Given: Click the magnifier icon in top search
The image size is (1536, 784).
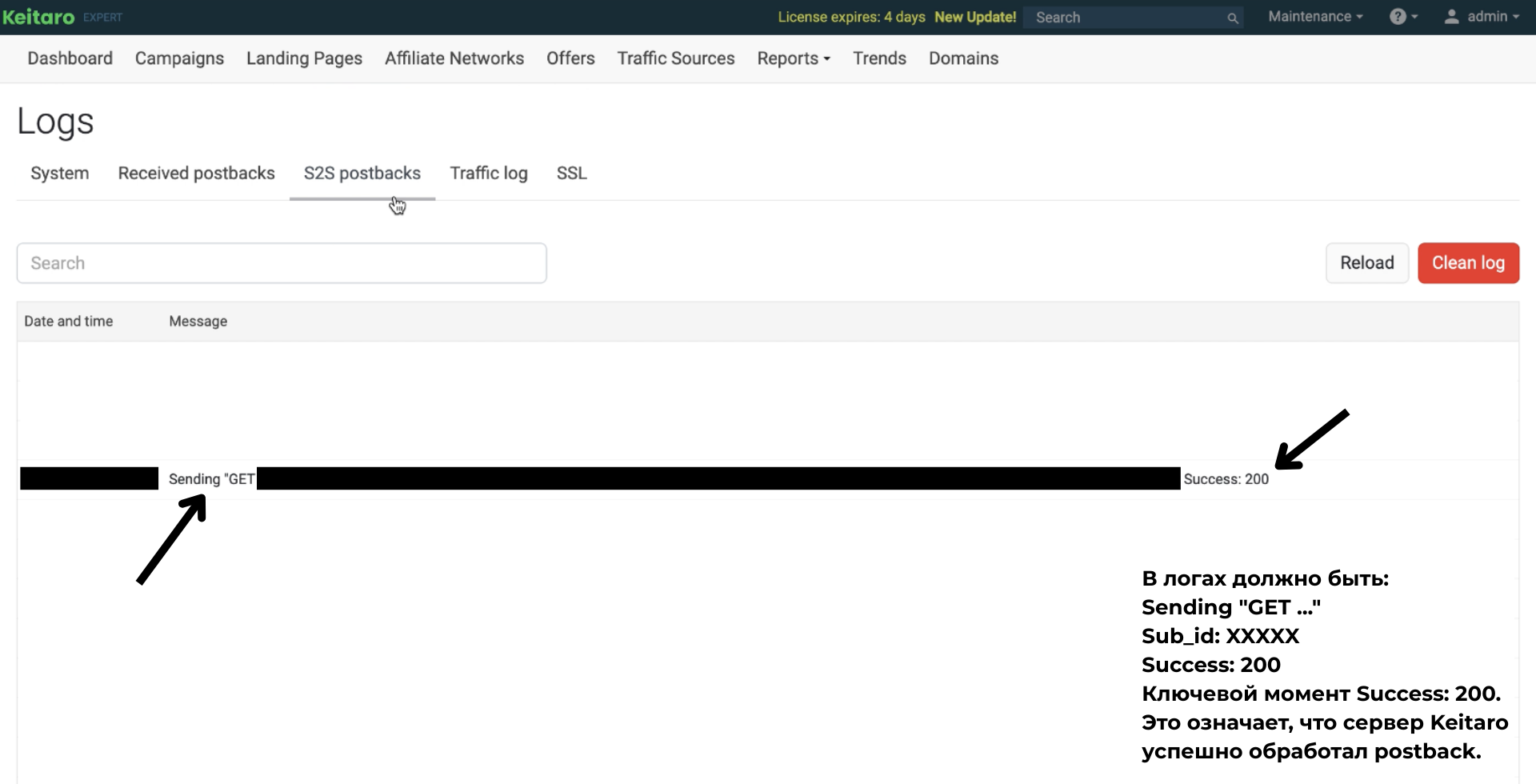Looking at the screenshot, I should 1233,18.
